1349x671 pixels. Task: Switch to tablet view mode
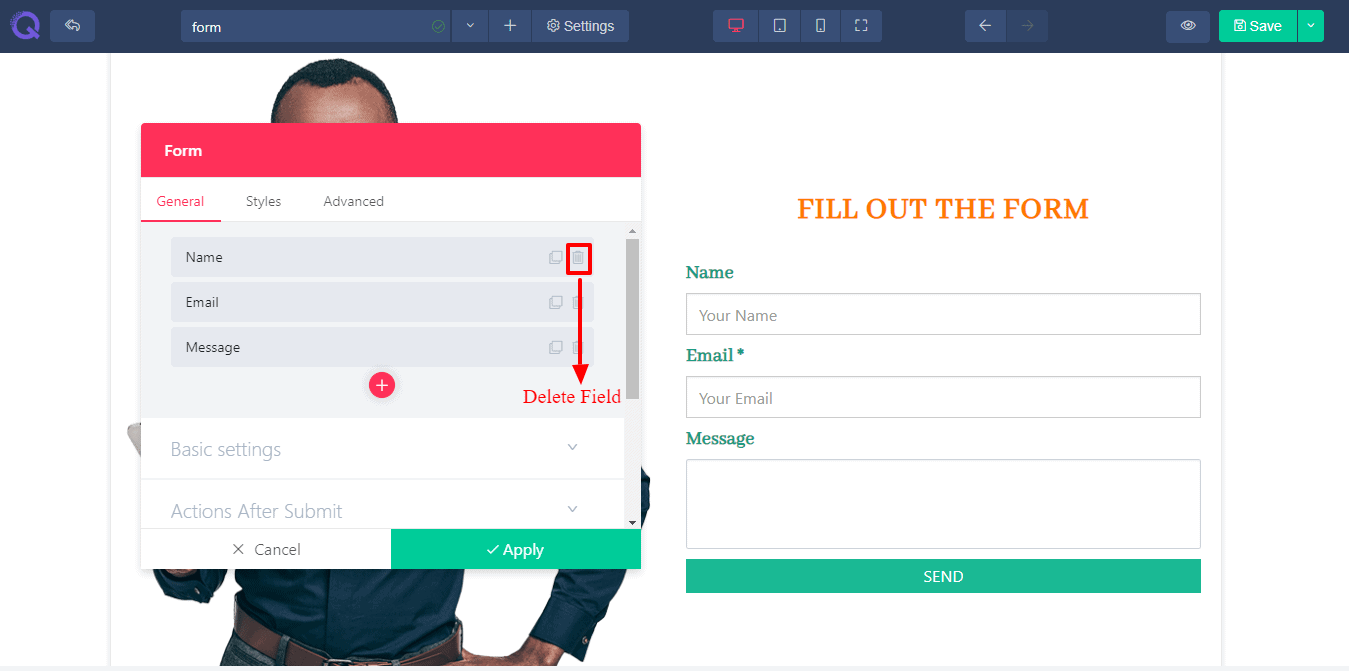(x=779, y=26)
